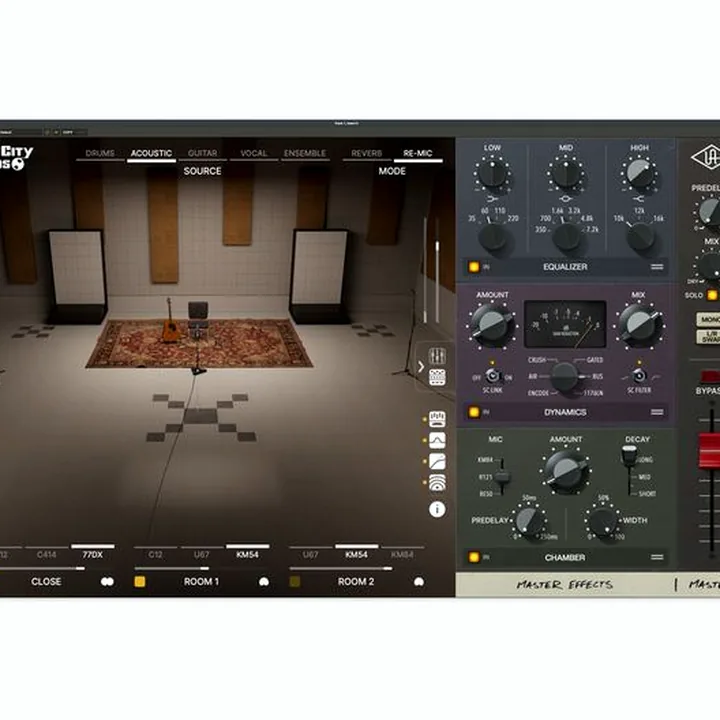Toggle the red BYPASS button
This screenshot has width=720, height=720.
pyautogui.click(x=710, y=376)
